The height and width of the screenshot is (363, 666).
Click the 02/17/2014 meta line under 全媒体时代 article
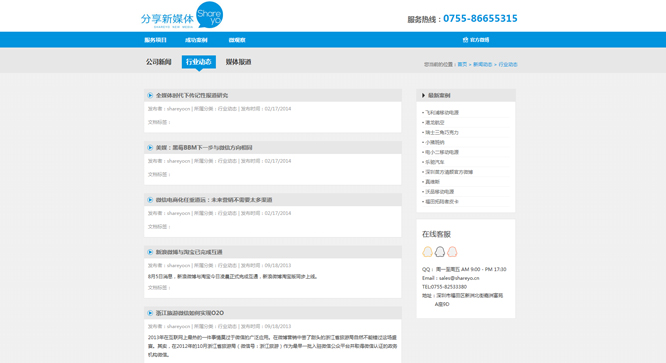(x=219, y=109)
